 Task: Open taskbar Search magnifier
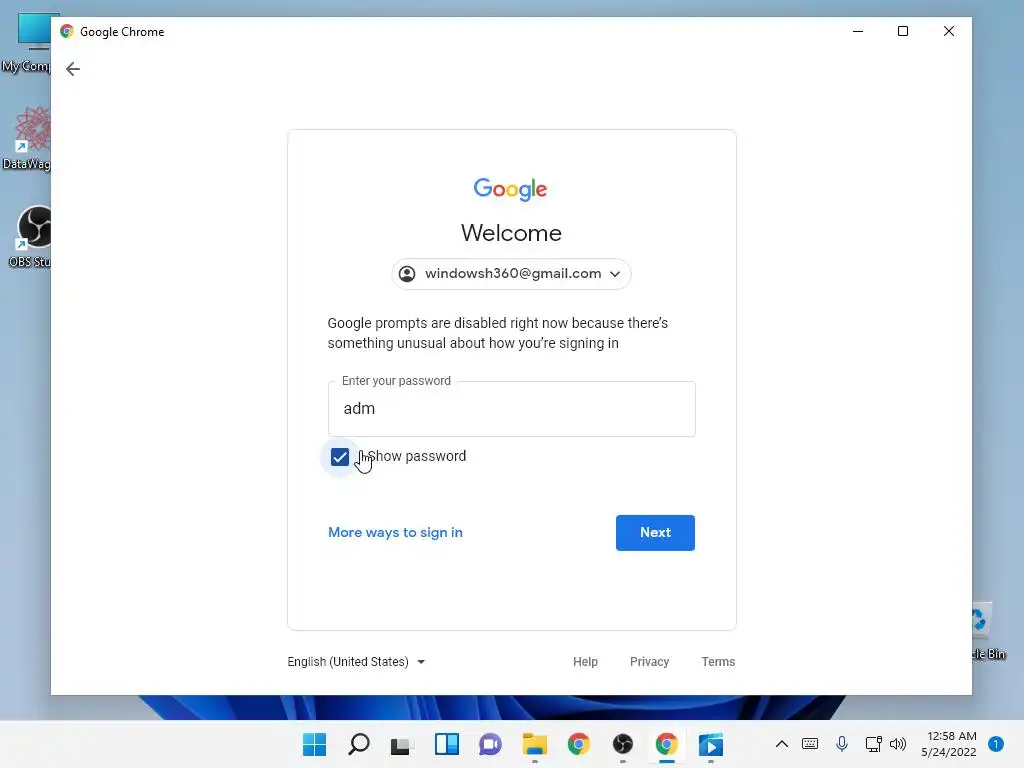coord(359,744)
